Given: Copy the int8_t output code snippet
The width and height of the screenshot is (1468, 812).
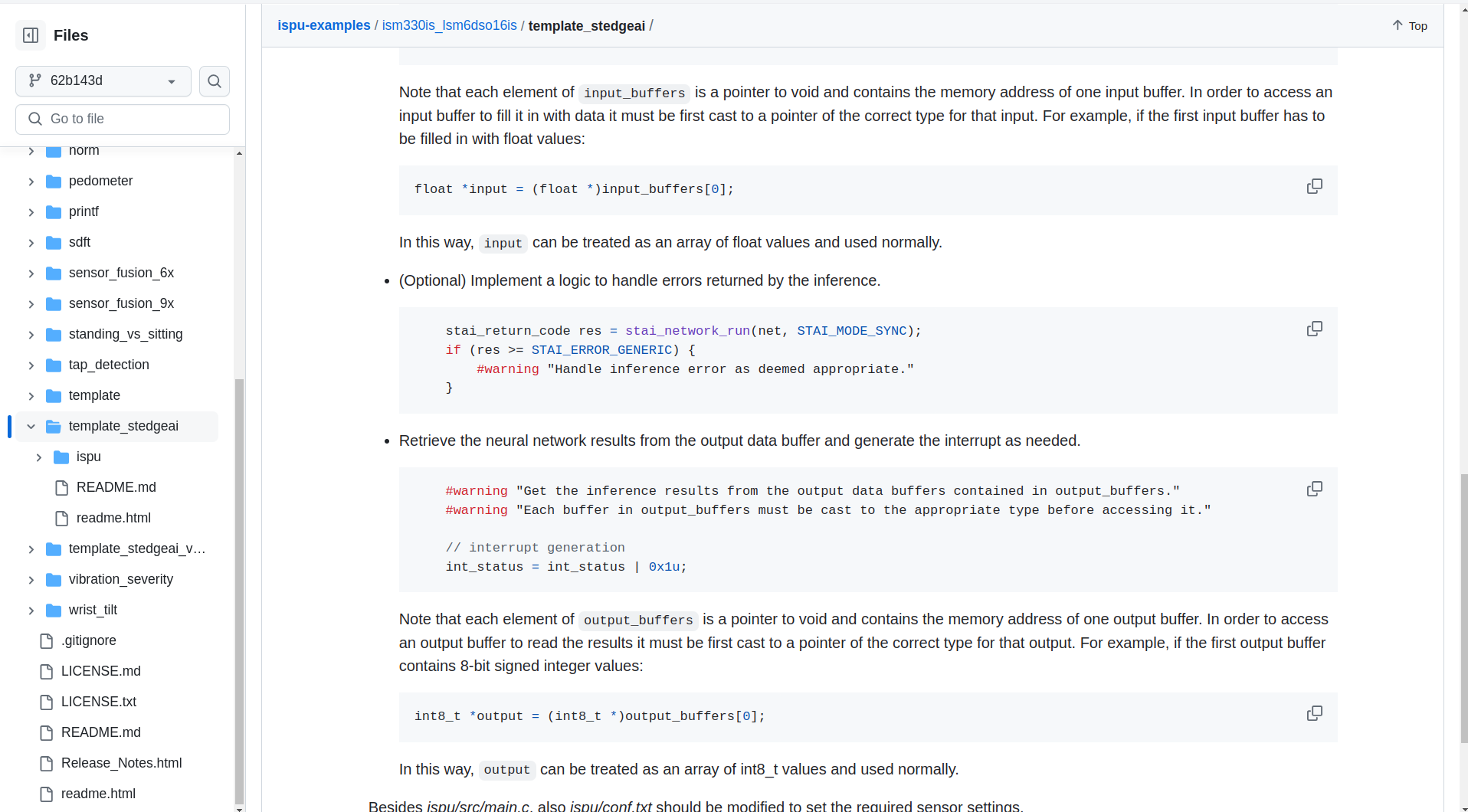Looking at the screenshot, I should point(1314,712).
